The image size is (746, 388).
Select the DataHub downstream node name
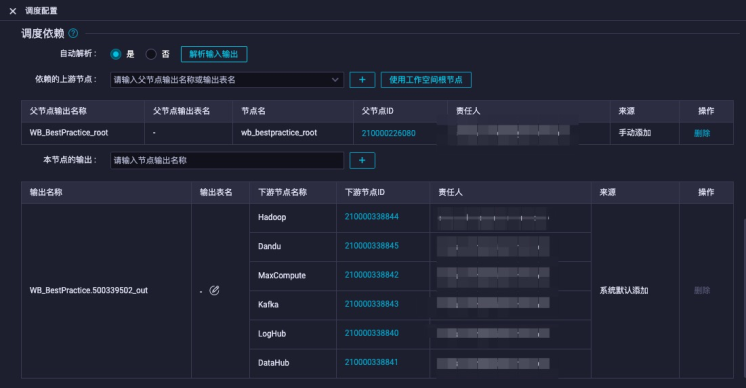click(274, 363)
